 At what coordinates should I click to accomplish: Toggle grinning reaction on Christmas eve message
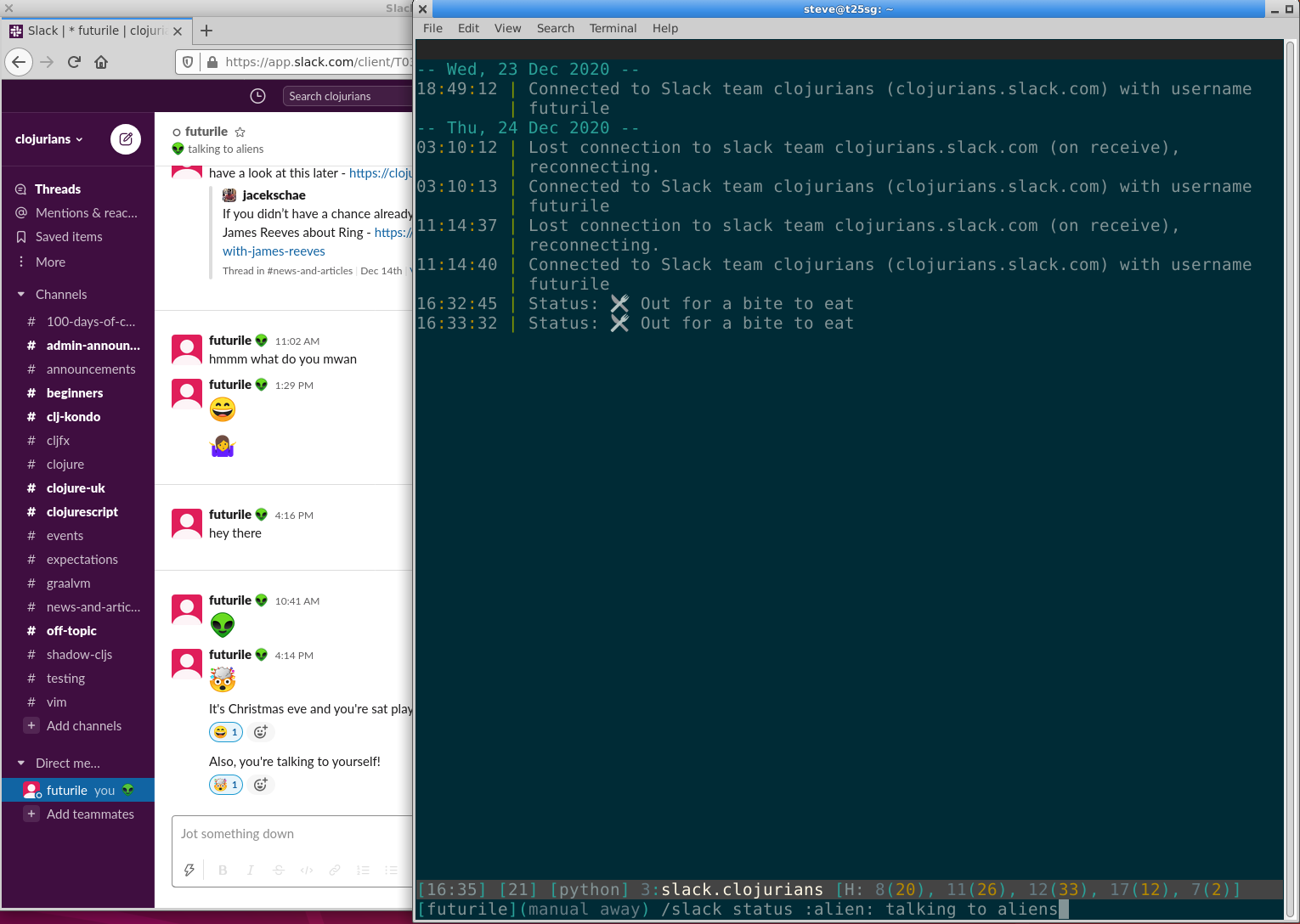pyautogui.click(x=226, y=732)
